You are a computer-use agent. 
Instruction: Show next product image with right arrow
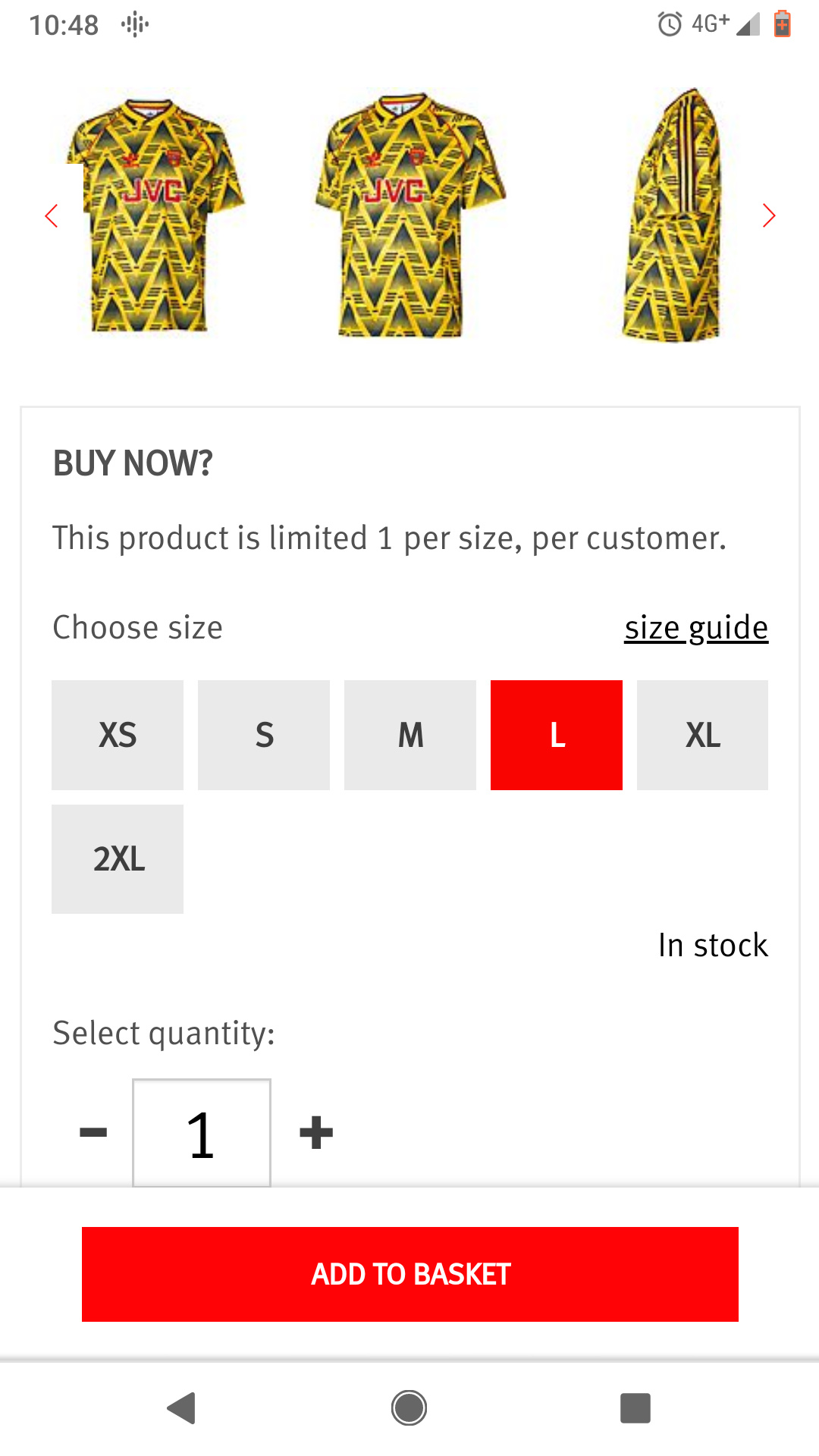tap(769, 216)
